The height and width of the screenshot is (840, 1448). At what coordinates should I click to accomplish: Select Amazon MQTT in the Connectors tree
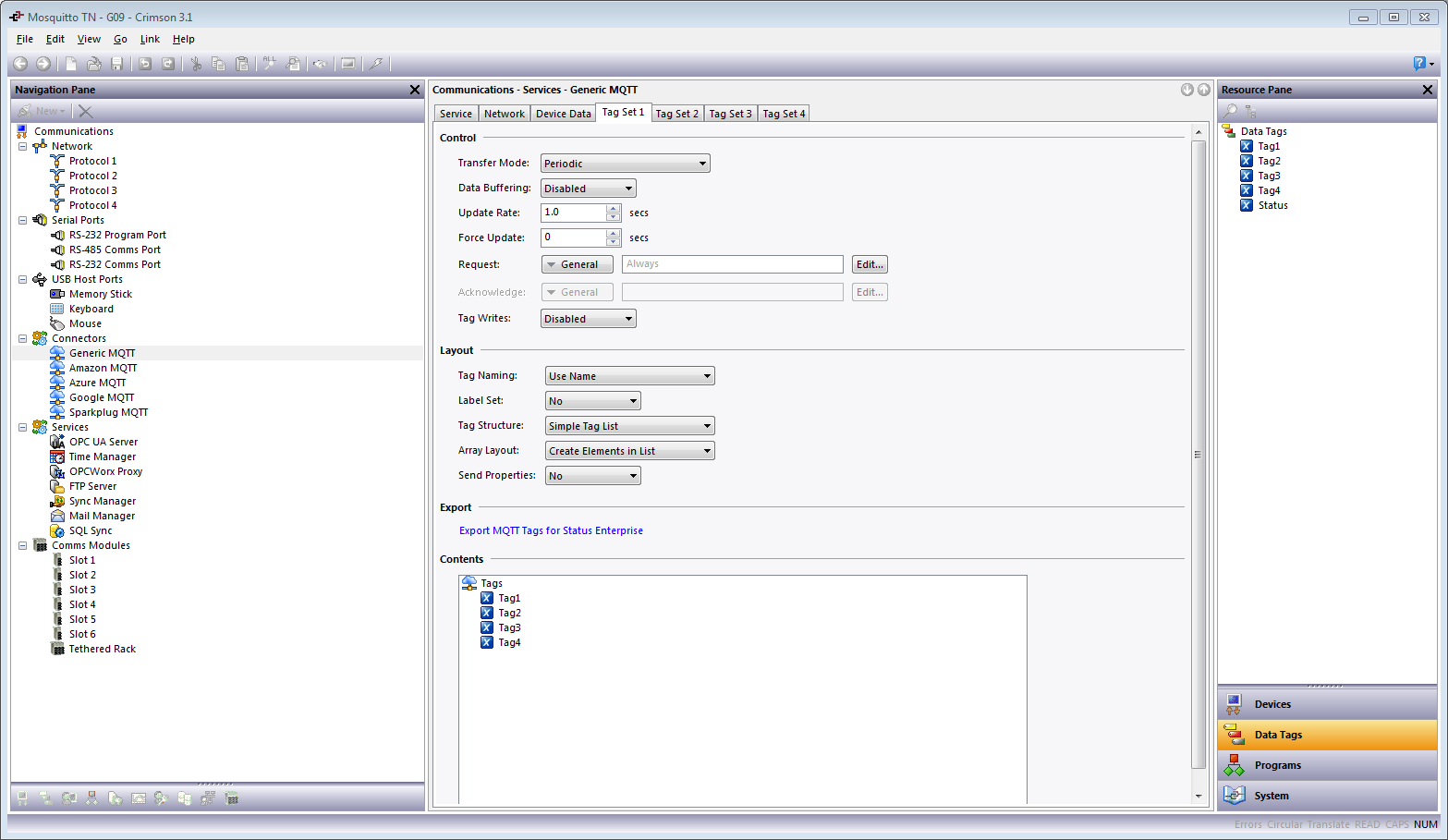point(103,368)
